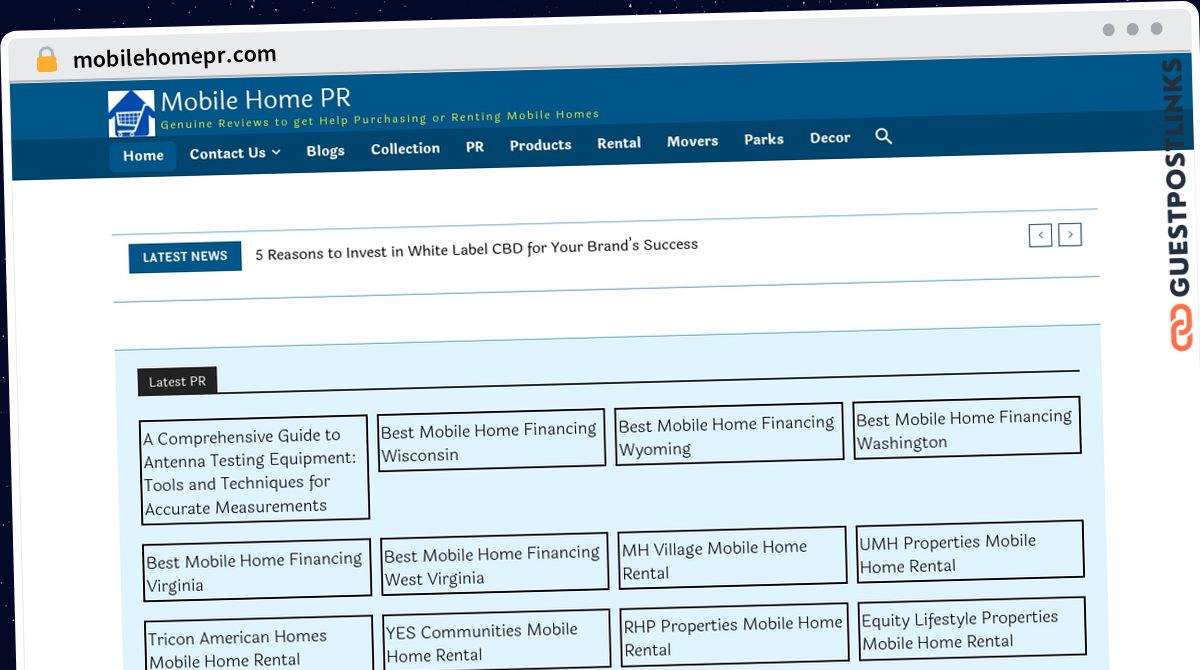The image size is (1200, 670).
Task: Open the Rental menu item
Action: (x=619, y=143)
